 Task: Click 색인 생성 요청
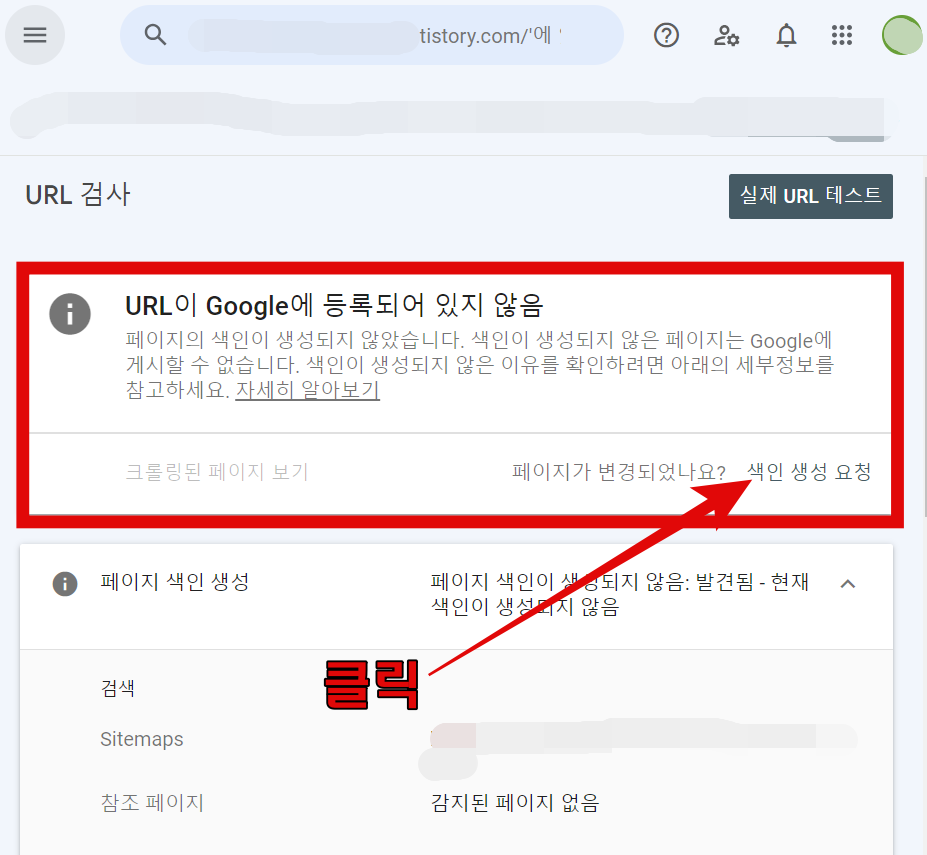click(x=809, y=472)
